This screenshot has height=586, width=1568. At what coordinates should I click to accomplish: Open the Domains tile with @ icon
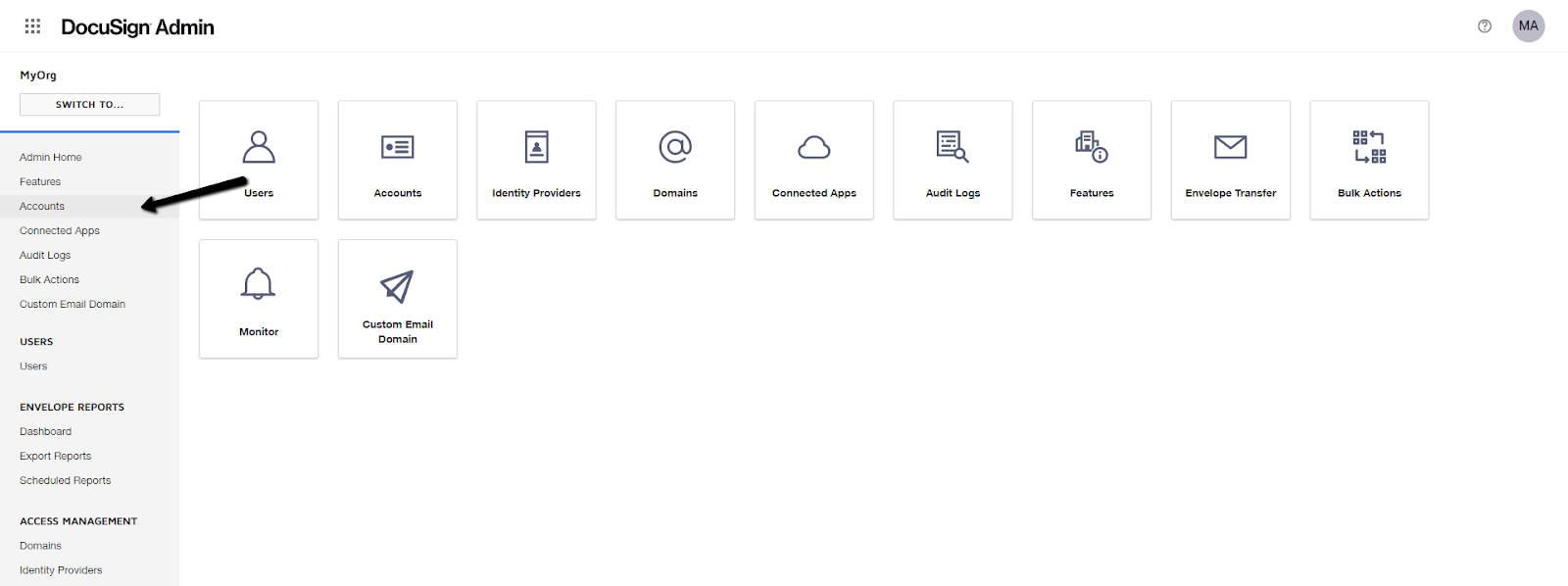[675, 160]
